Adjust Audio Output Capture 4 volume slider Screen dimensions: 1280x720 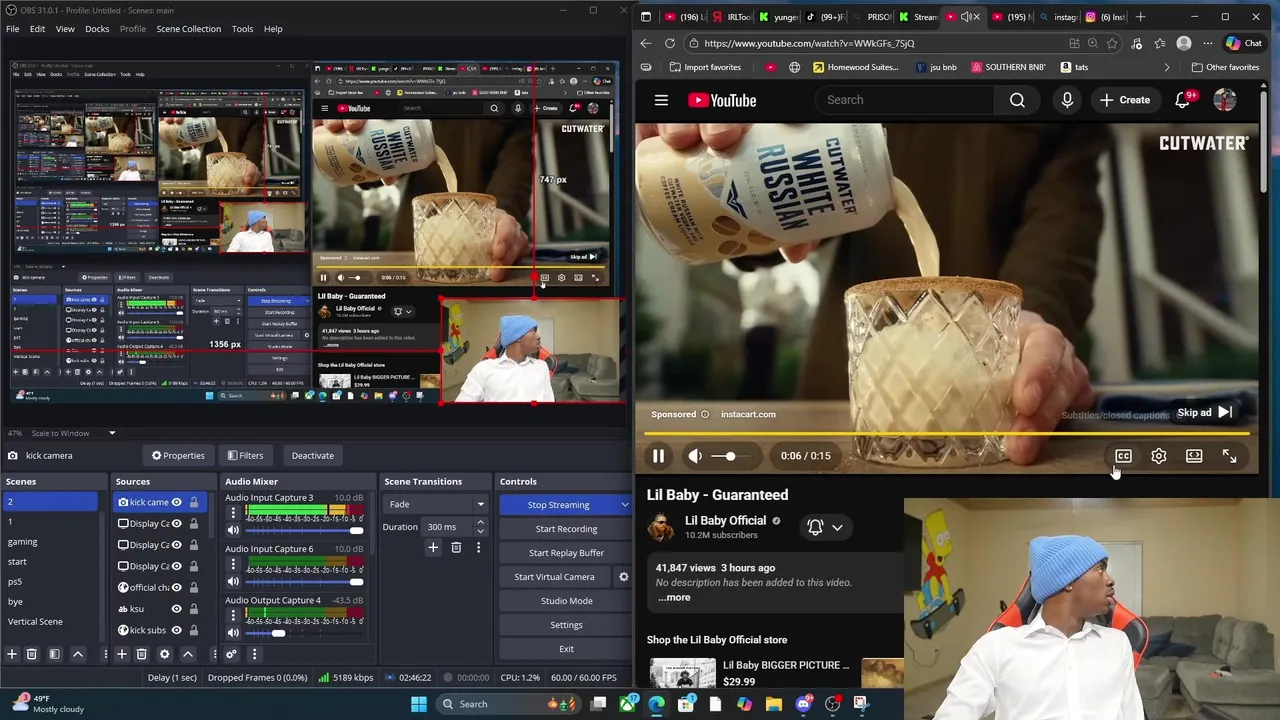[295, 633]
